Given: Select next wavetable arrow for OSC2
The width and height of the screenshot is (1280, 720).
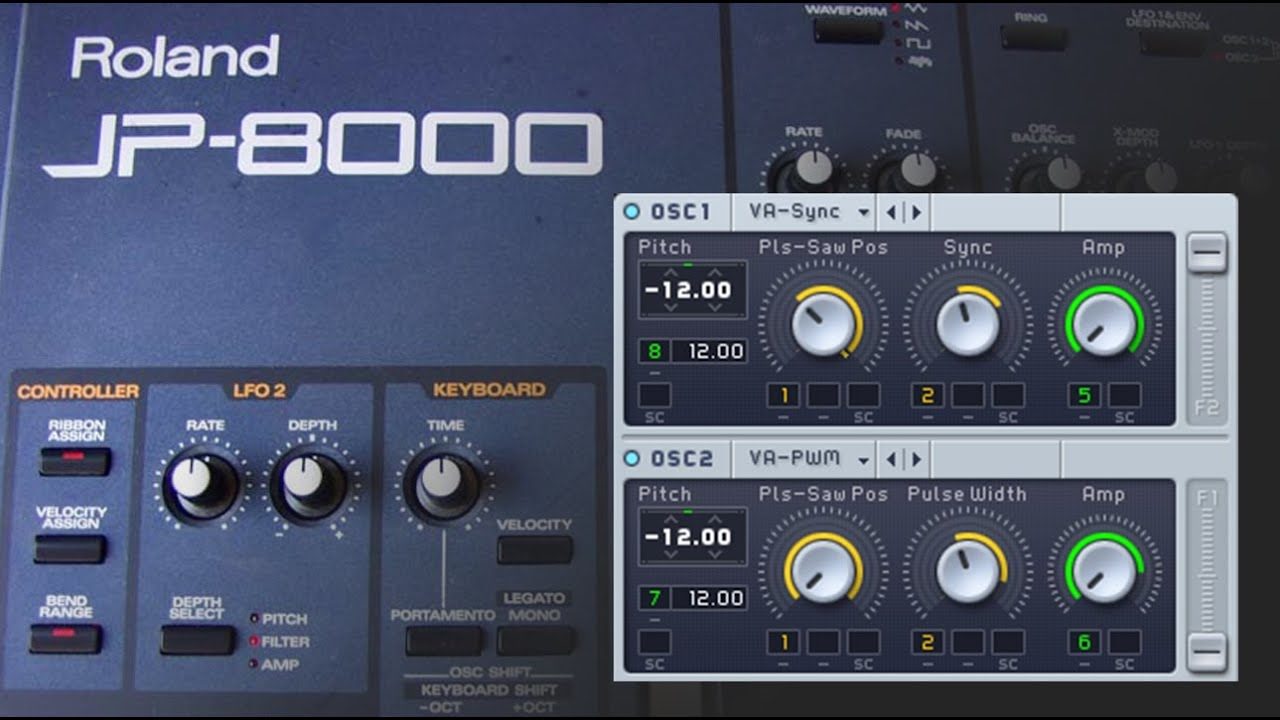Looking at the screenshot, I should pos(916,459).
